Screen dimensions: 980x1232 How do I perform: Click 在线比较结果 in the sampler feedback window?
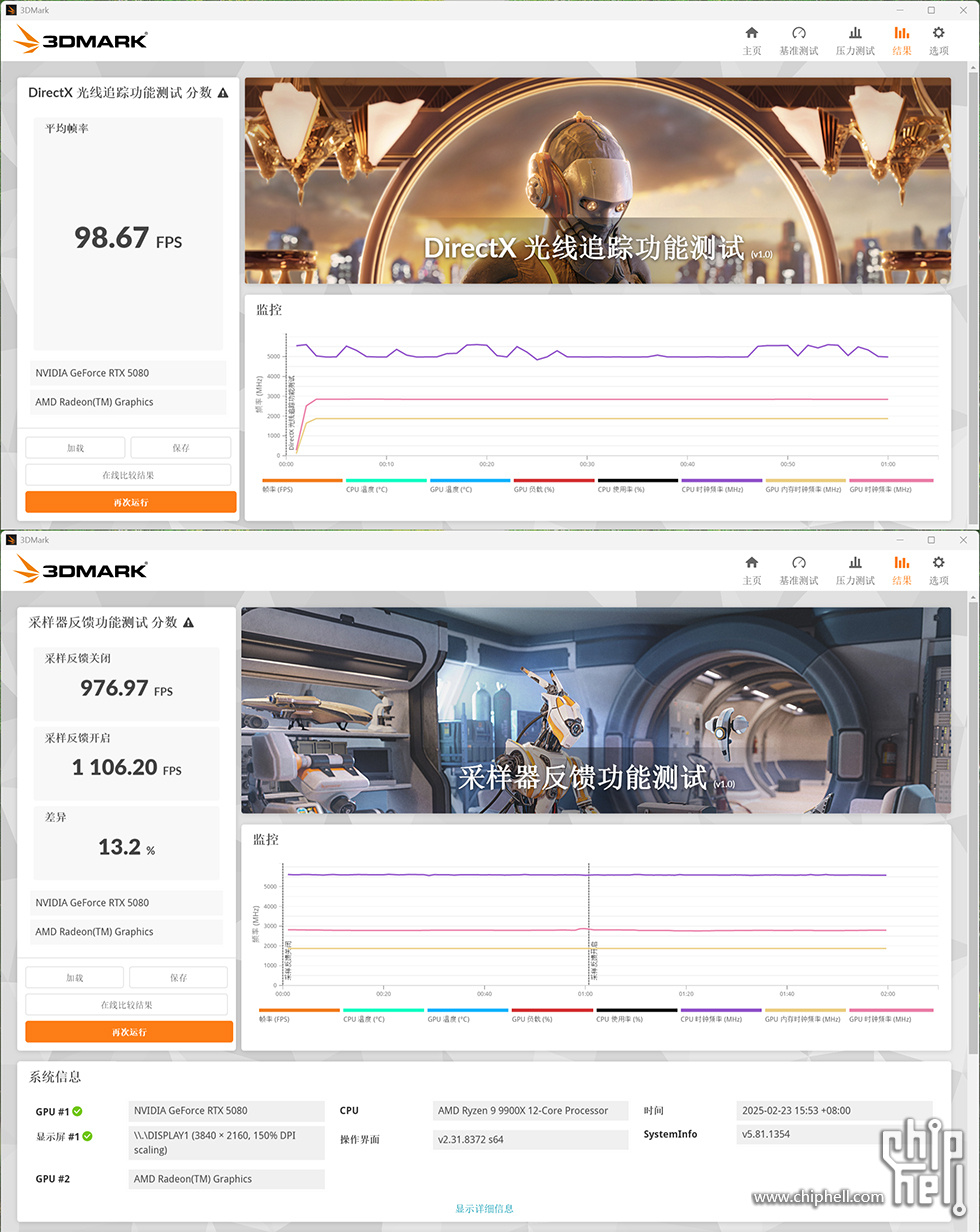point(127,1004)
